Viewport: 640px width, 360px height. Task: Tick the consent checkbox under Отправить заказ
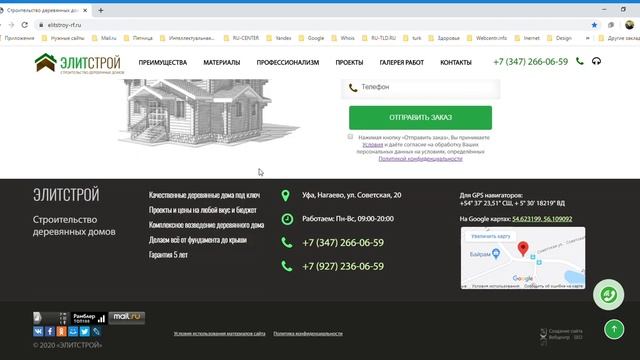coord(350,136)
